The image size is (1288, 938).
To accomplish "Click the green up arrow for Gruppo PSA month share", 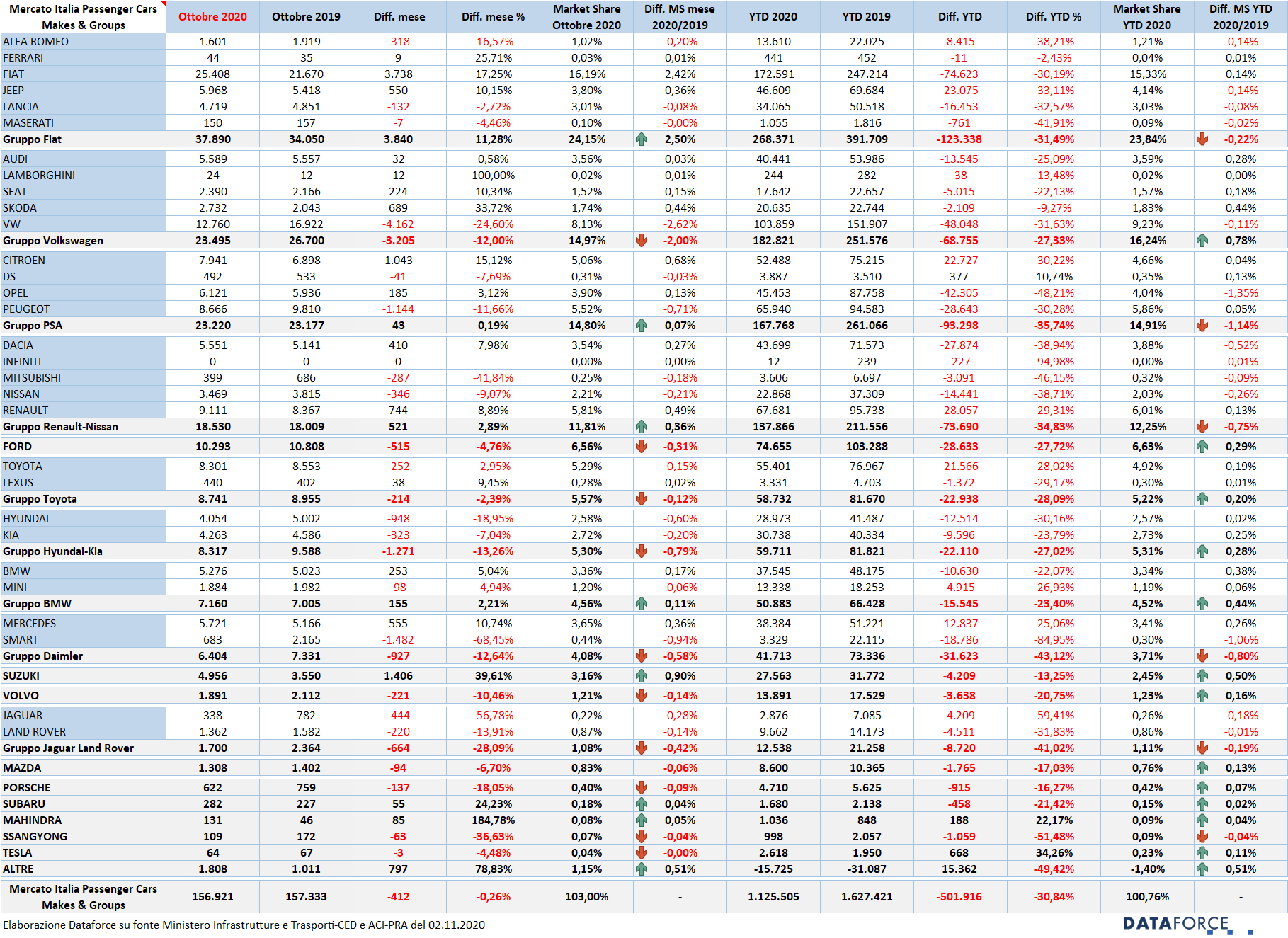I will [642, 326].
